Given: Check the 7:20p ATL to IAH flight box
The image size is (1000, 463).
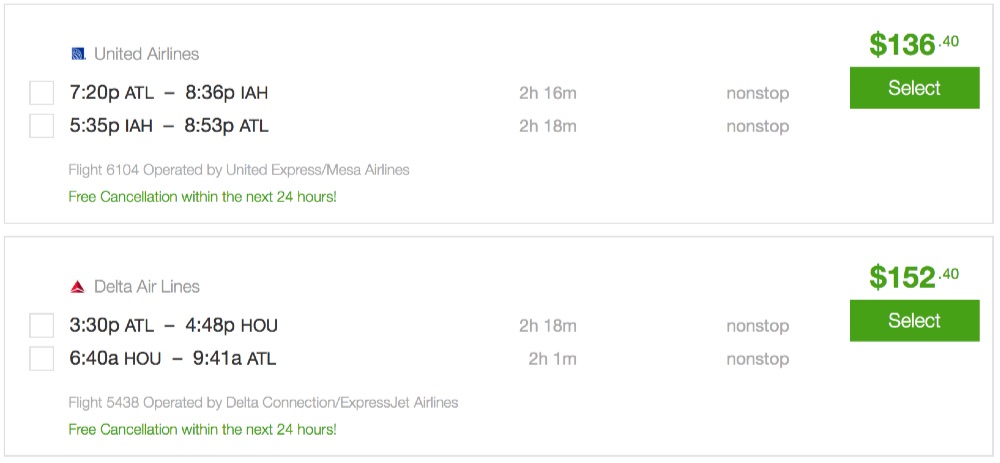Looking at the screenshot, I should click(42, 94).
